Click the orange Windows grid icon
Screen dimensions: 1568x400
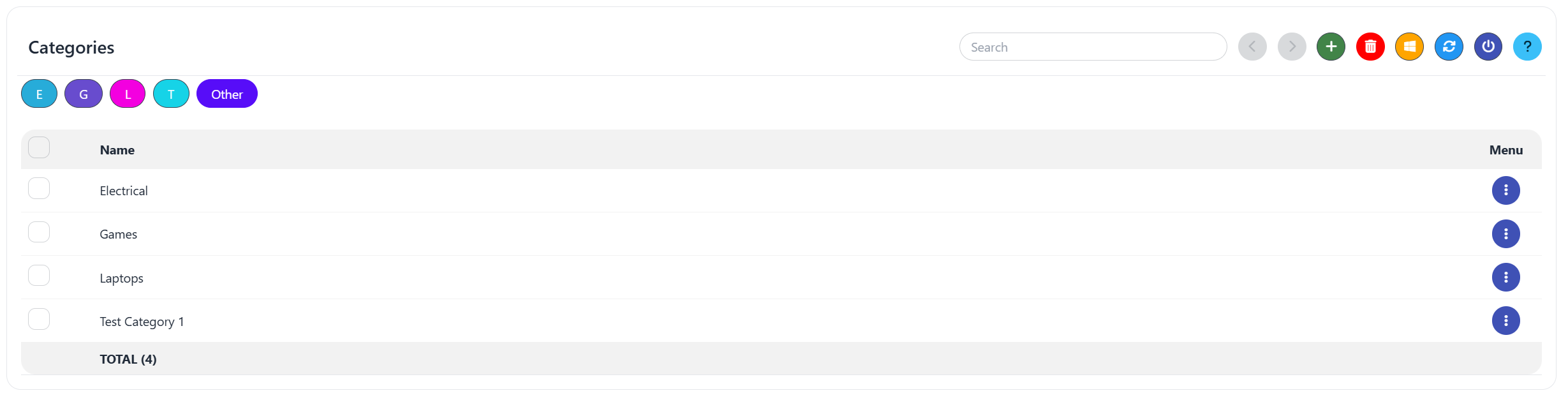1409,47
